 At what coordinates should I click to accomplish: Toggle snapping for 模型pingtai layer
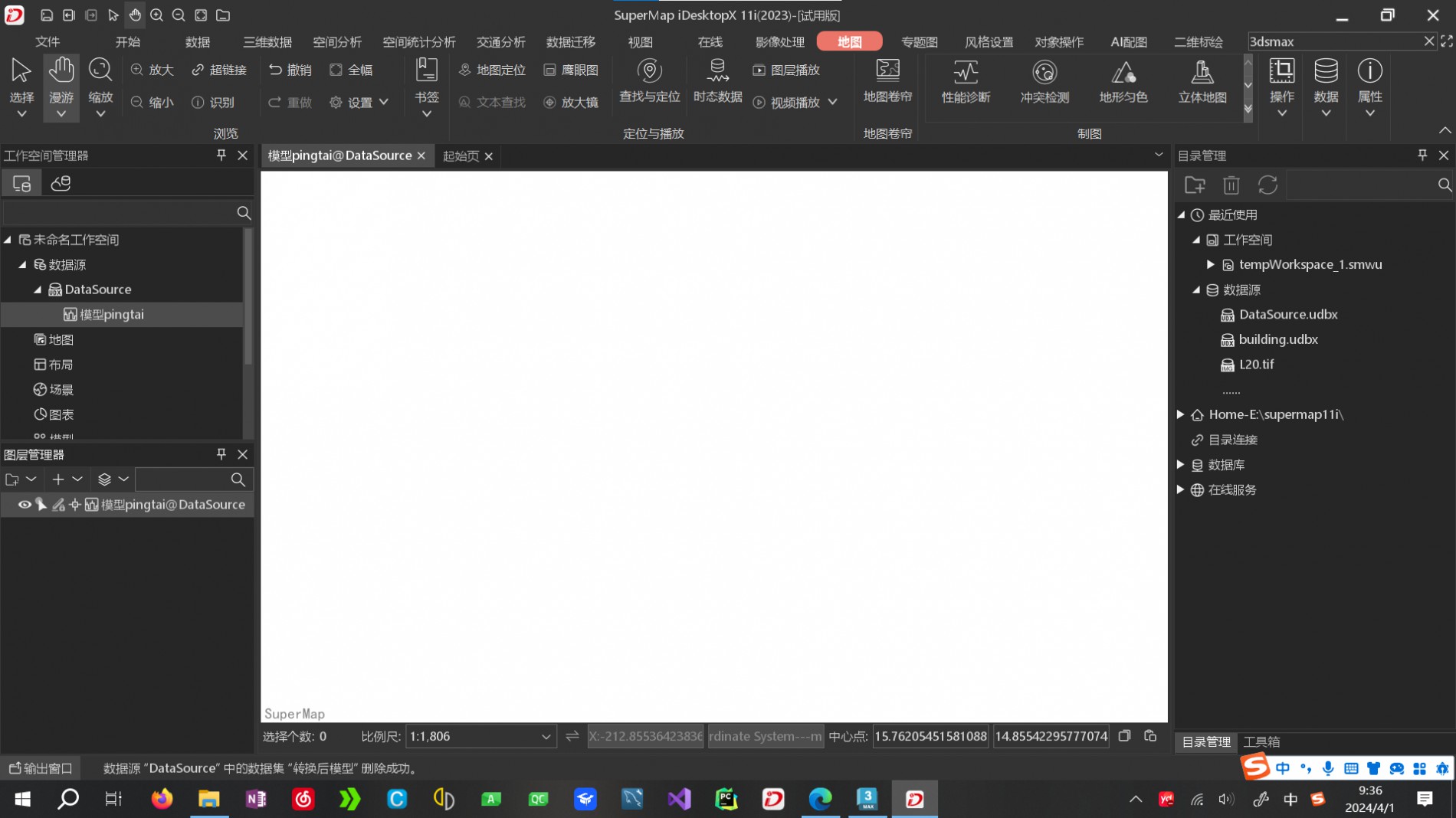75,504
